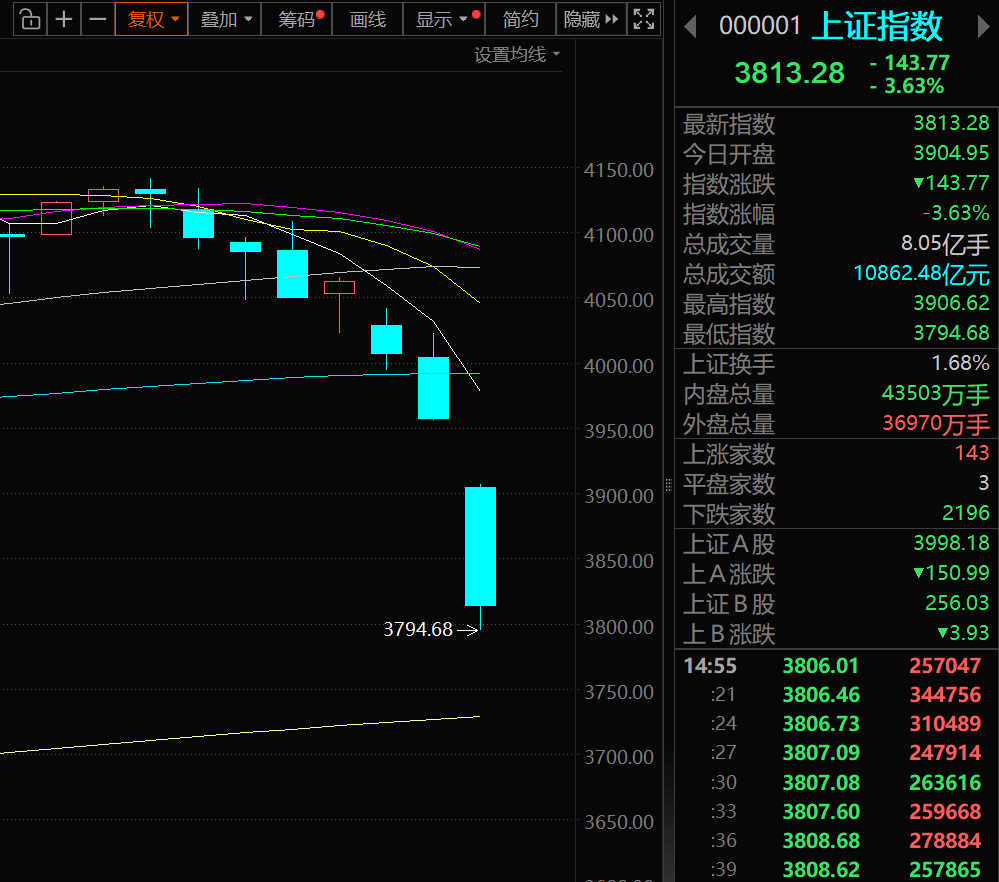Open the 筹码 chip distribution view
The height and width of the screenshot is (882, 999).
(297, 19)
